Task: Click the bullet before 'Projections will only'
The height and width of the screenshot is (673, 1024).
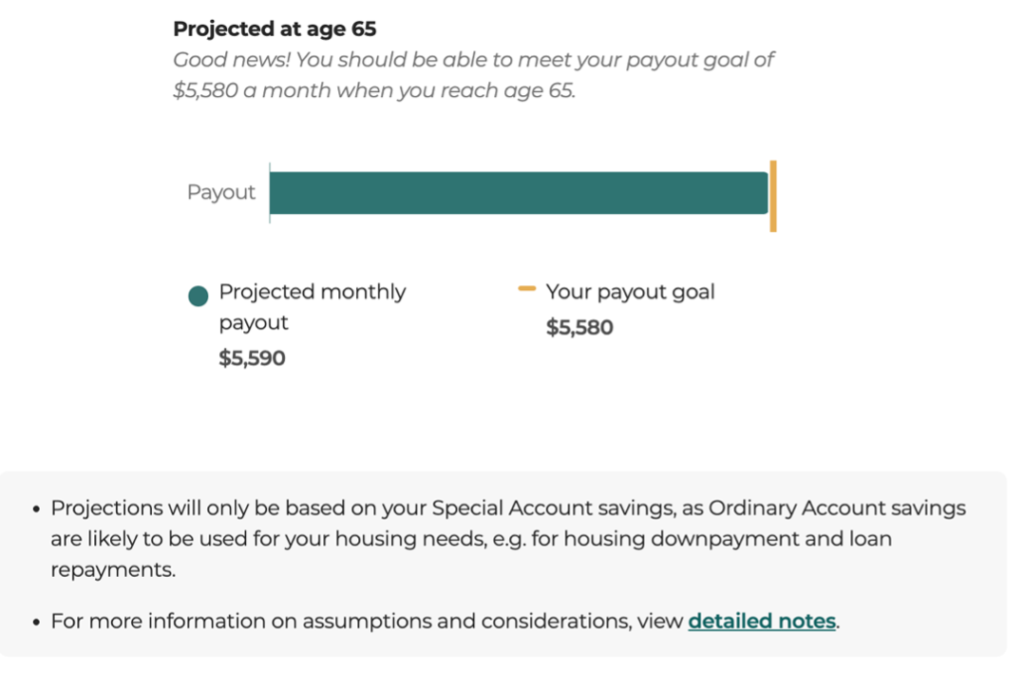Action: pos(36,509)
